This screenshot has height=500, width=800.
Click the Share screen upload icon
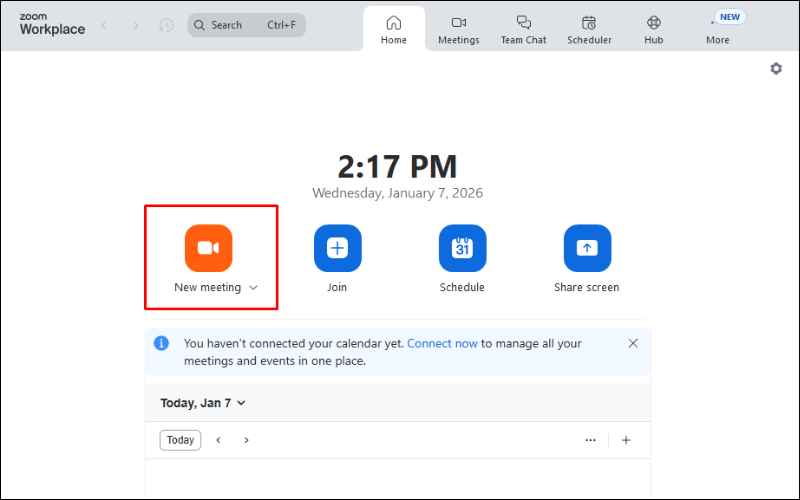[587, 248]
